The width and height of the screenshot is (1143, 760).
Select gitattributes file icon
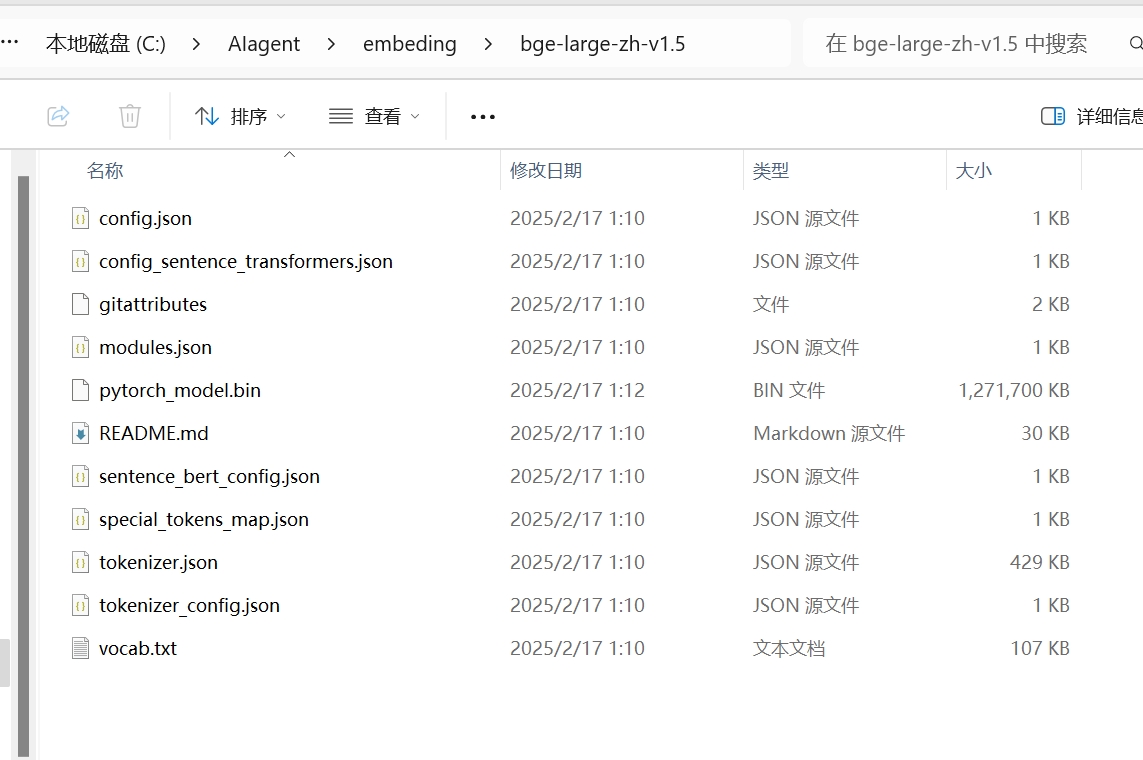tap(80, 304)
